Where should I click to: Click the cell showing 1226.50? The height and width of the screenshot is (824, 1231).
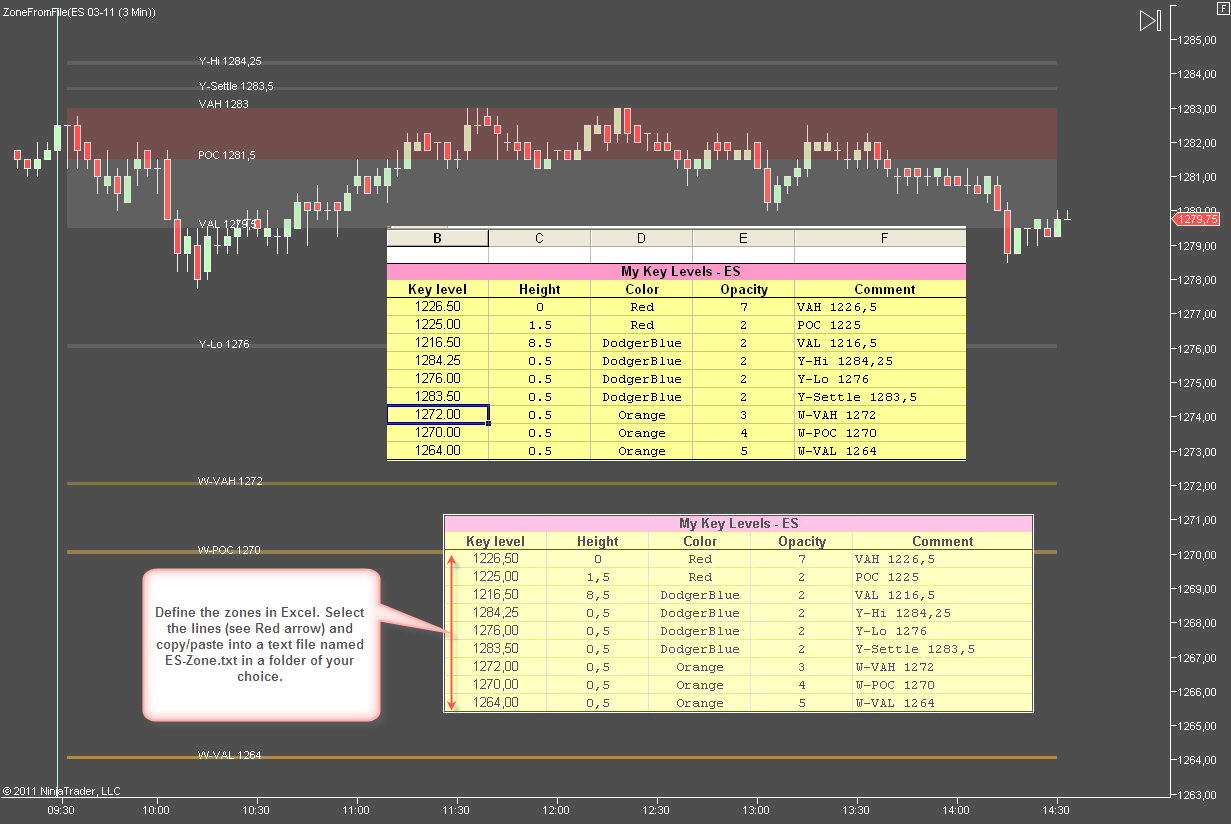pyautogui.click(x=438, y=307)
